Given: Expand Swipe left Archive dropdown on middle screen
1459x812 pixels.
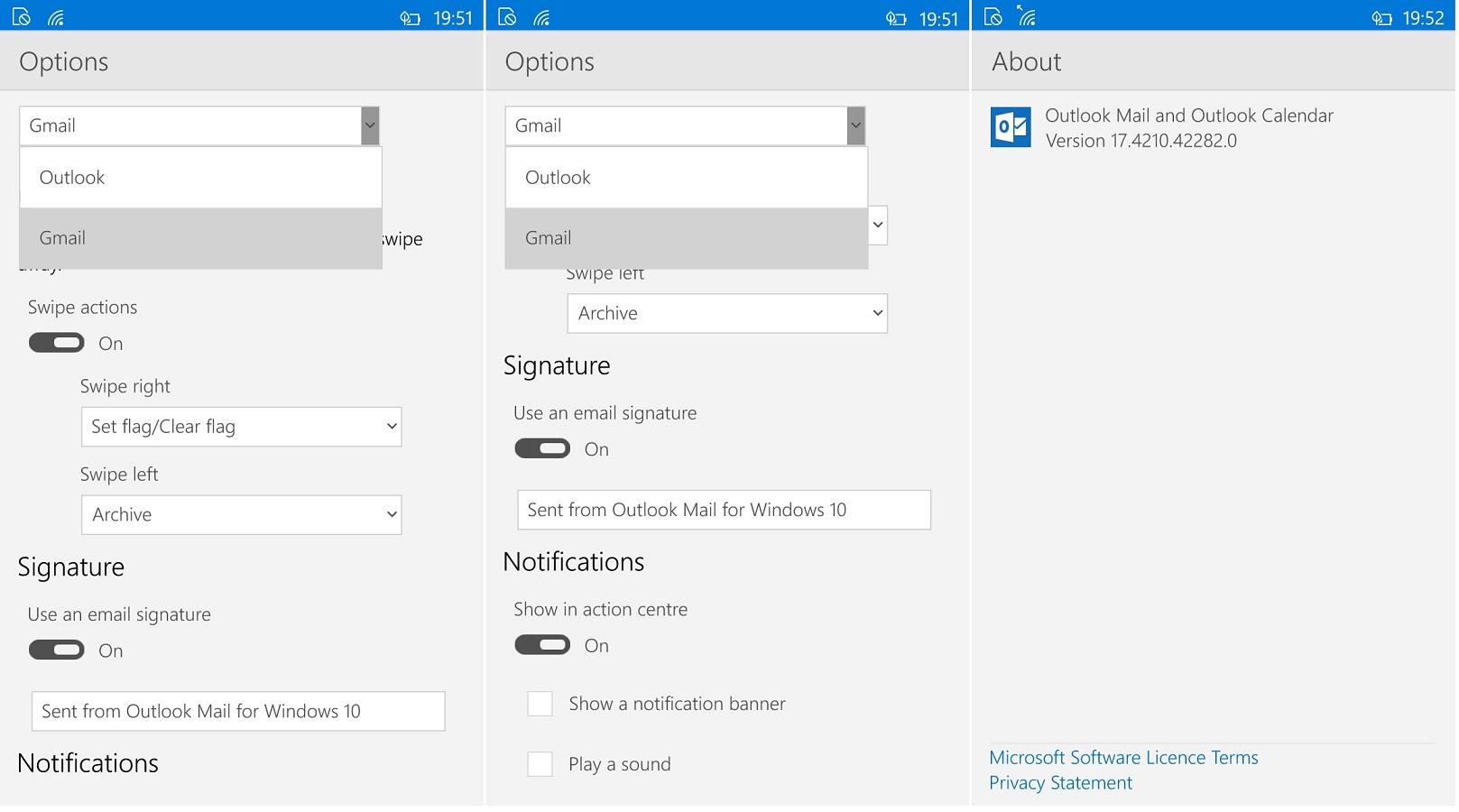Looking at the screenshot, I should [727, 313].
